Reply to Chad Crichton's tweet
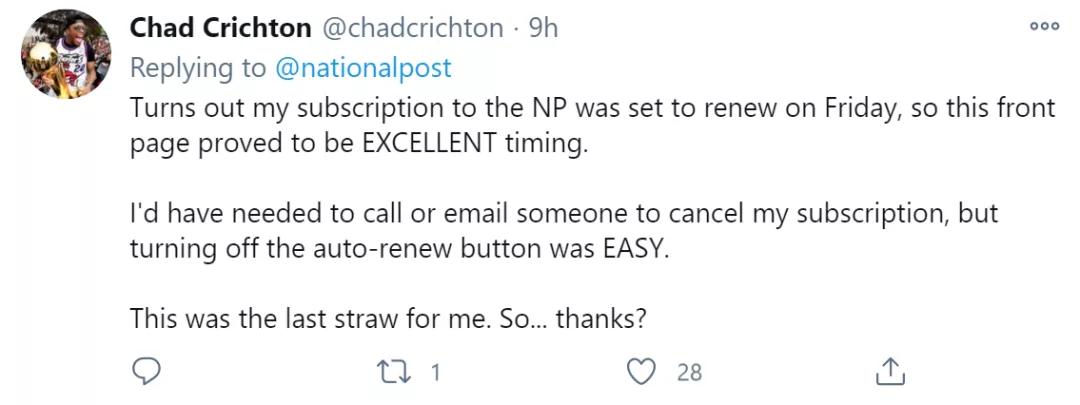Image resolution: width=1080 pixels, height=405 pixels. pyautogui.click(x=147, y=372)
